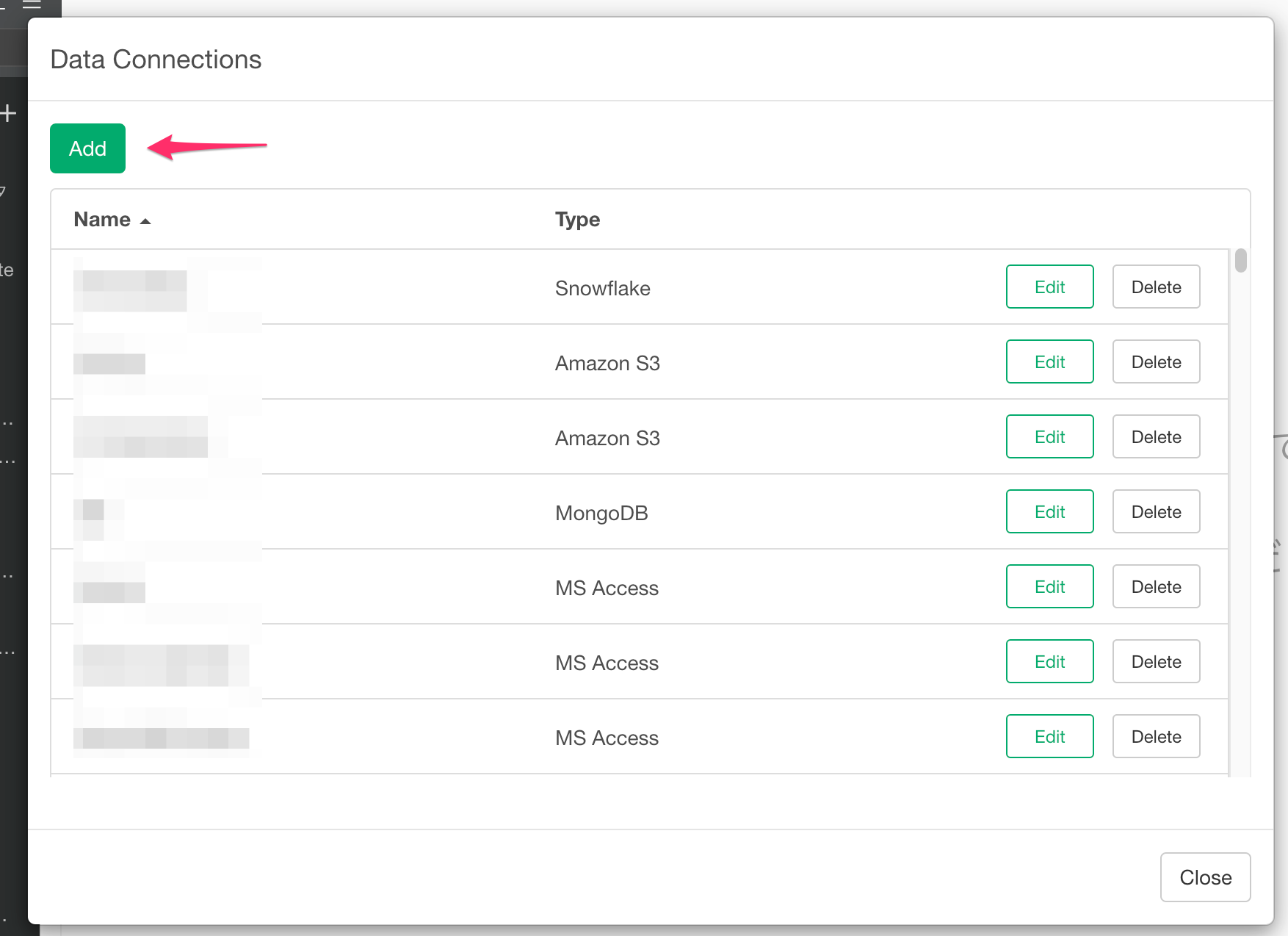1288x936 pixels.
Task: Edit the MongoDB connection
Action: (1049, 511)
